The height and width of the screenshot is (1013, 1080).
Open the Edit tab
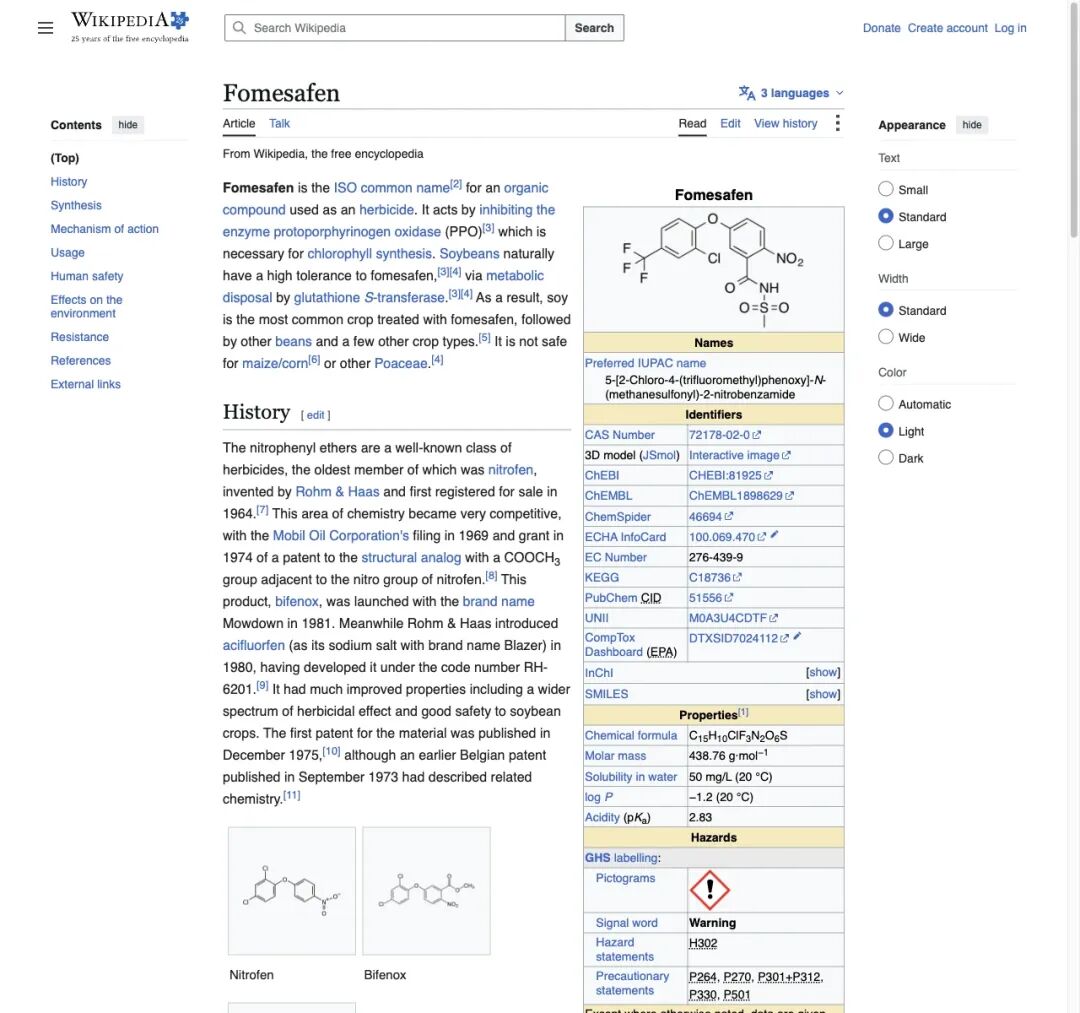pyautogui.click(x=730, y=123)
